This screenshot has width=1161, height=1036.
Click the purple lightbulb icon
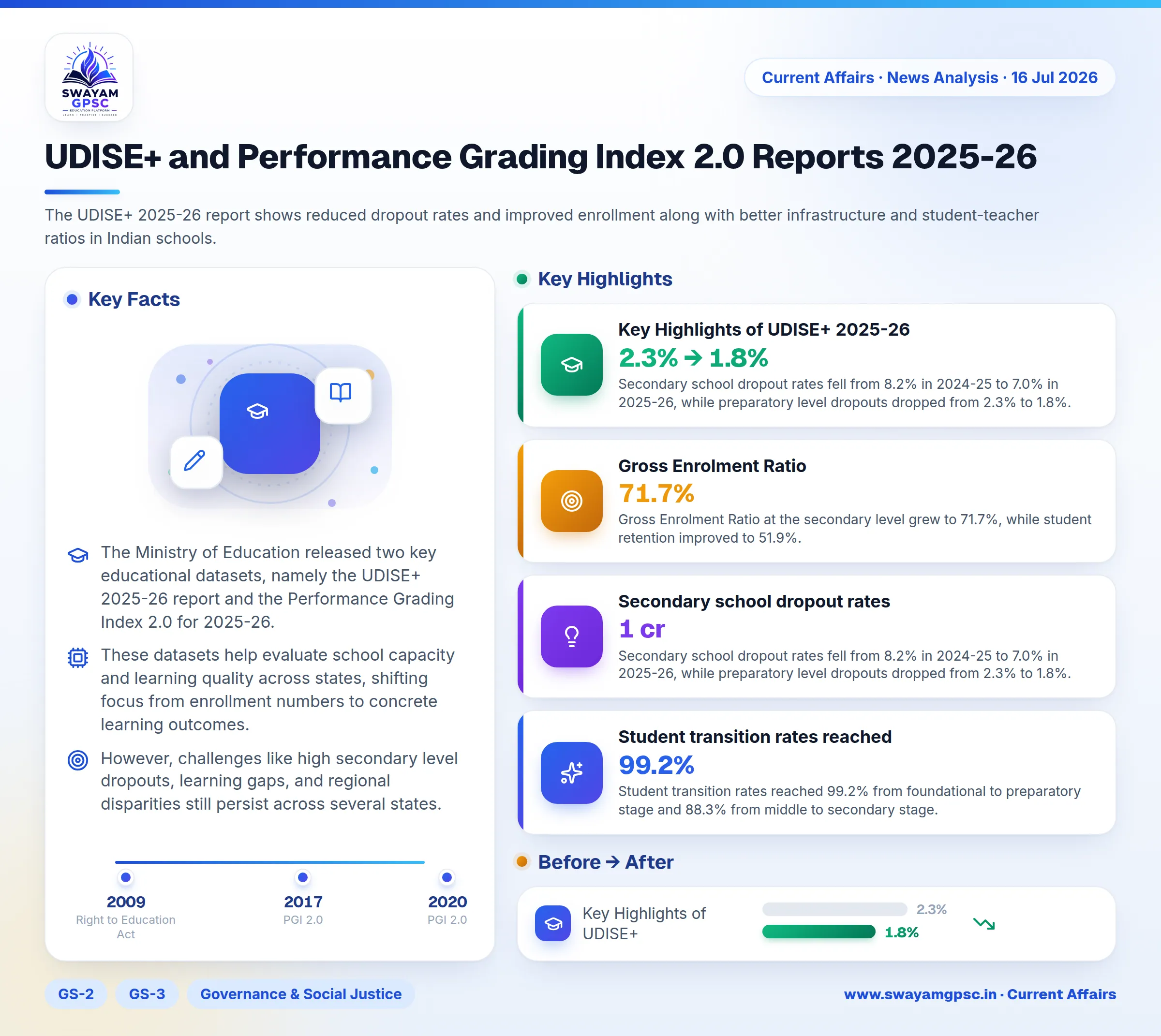(571, 636)
